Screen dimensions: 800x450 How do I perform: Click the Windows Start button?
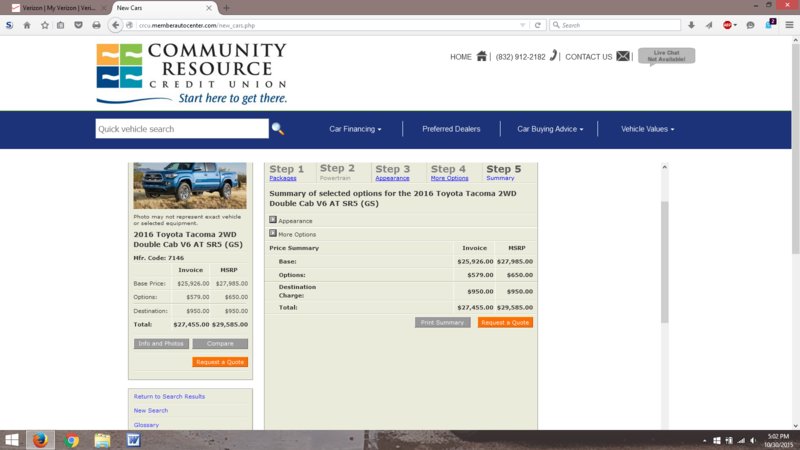[x=11, y=440]
